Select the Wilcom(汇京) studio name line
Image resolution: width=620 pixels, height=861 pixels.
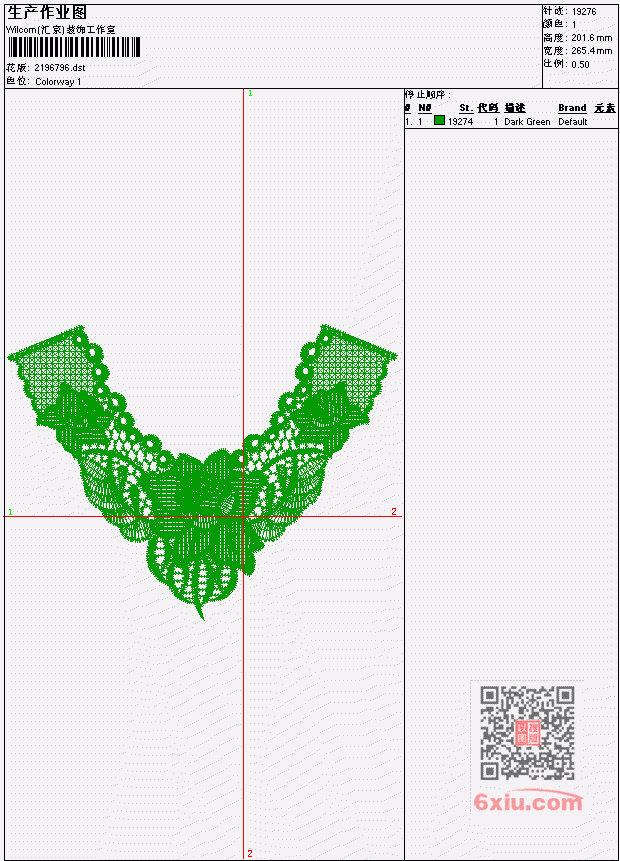60,30
